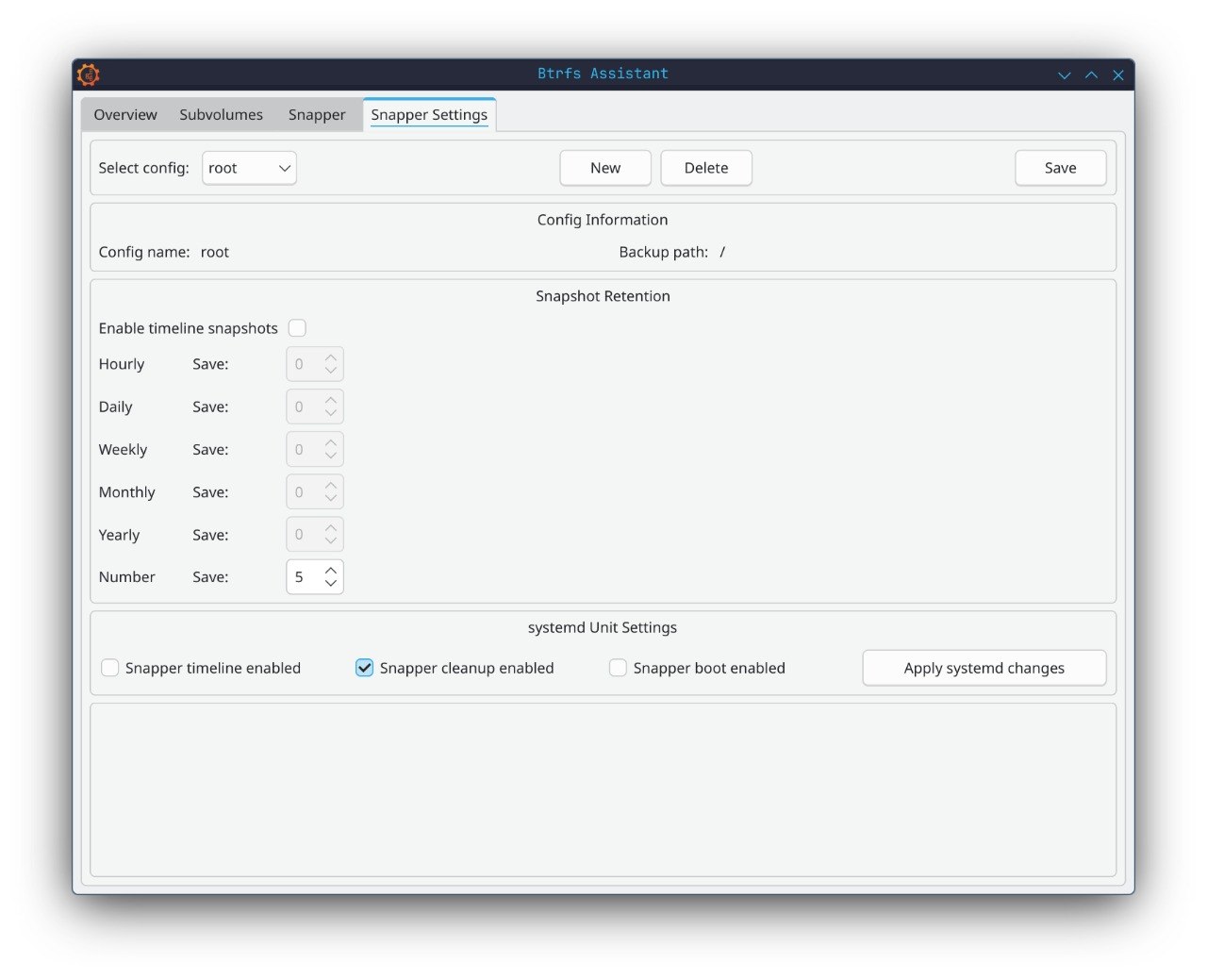
Task: Go to the Snapper tab
Action: 317,115
